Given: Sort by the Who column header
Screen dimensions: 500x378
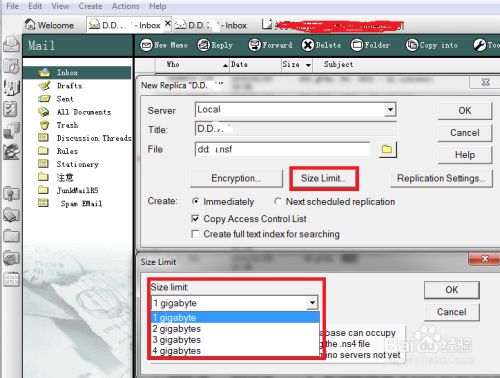Looking at the screenshot, I should point(173,64).
